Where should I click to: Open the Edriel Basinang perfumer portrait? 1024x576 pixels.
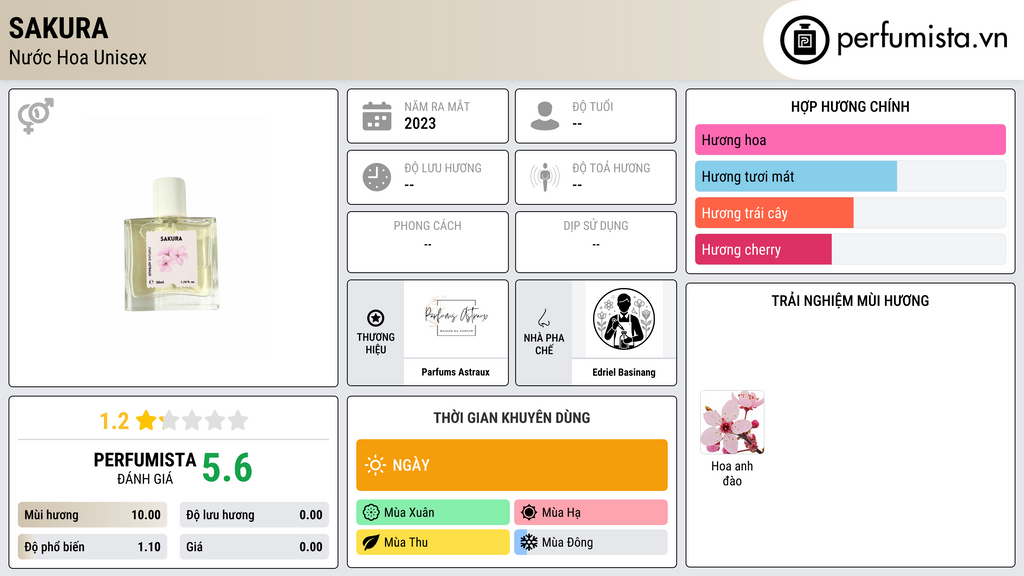[x=624, y=319]
